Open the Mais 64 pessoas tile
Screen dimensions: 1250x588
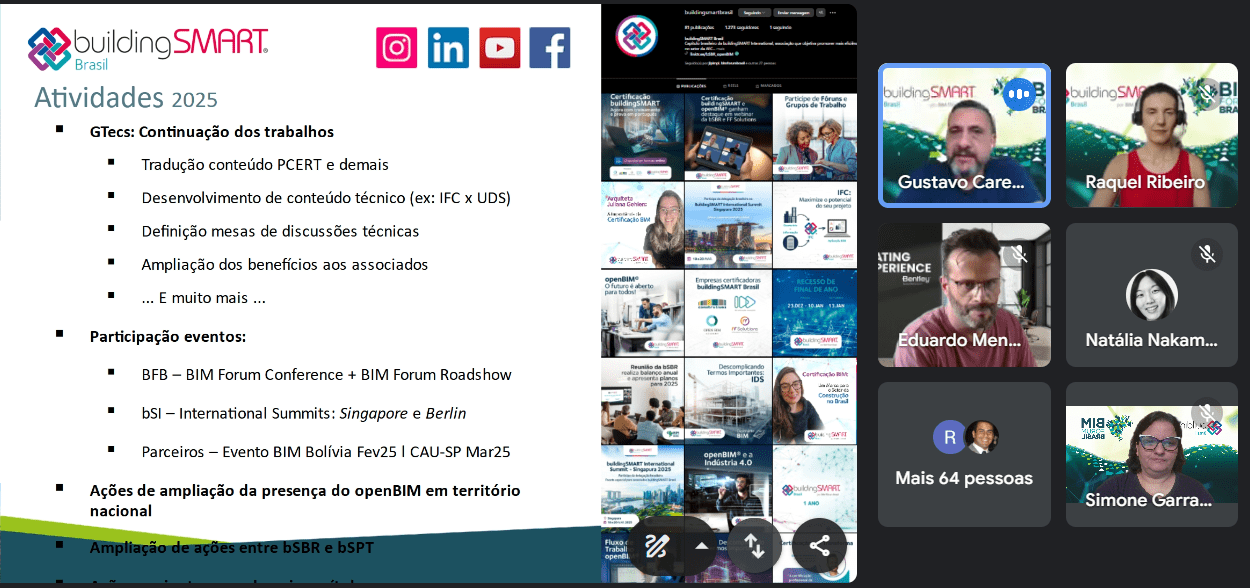(x=964, y=454)
